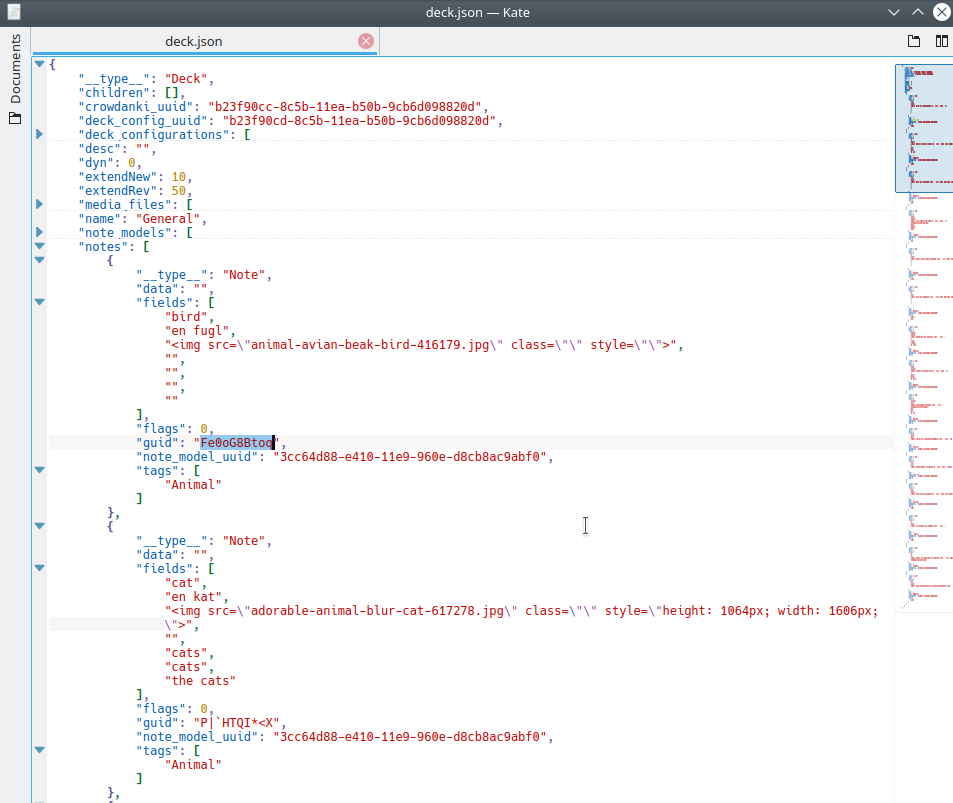Collapse the first note object (bird)
The width and height of the screenshot is (953, 803).
(40, 260)
